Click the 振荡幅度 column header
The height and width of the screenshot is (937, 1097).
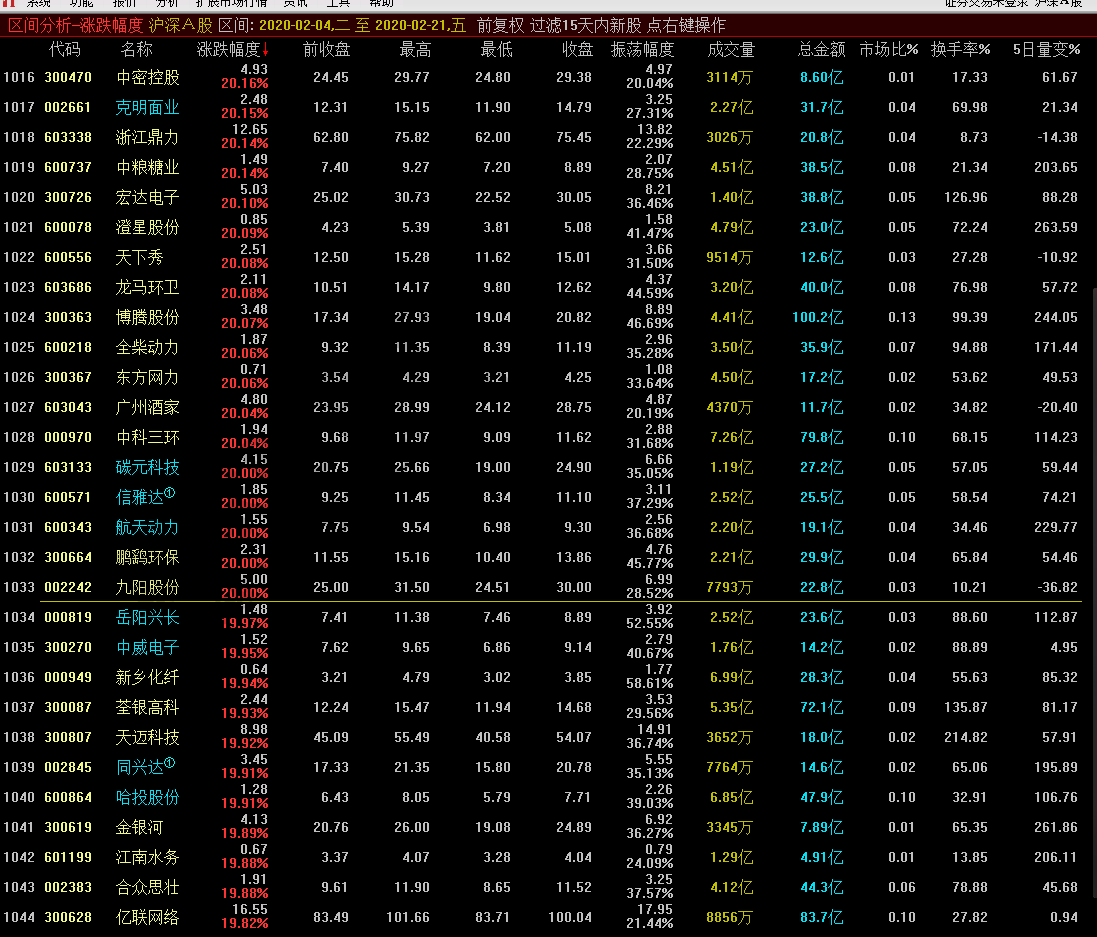pos(642,49)
